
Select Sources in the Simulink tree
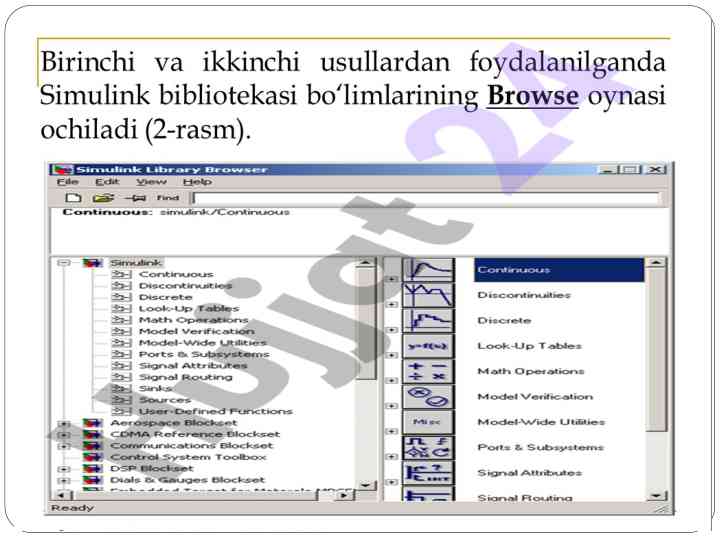[x=164, y=400]
